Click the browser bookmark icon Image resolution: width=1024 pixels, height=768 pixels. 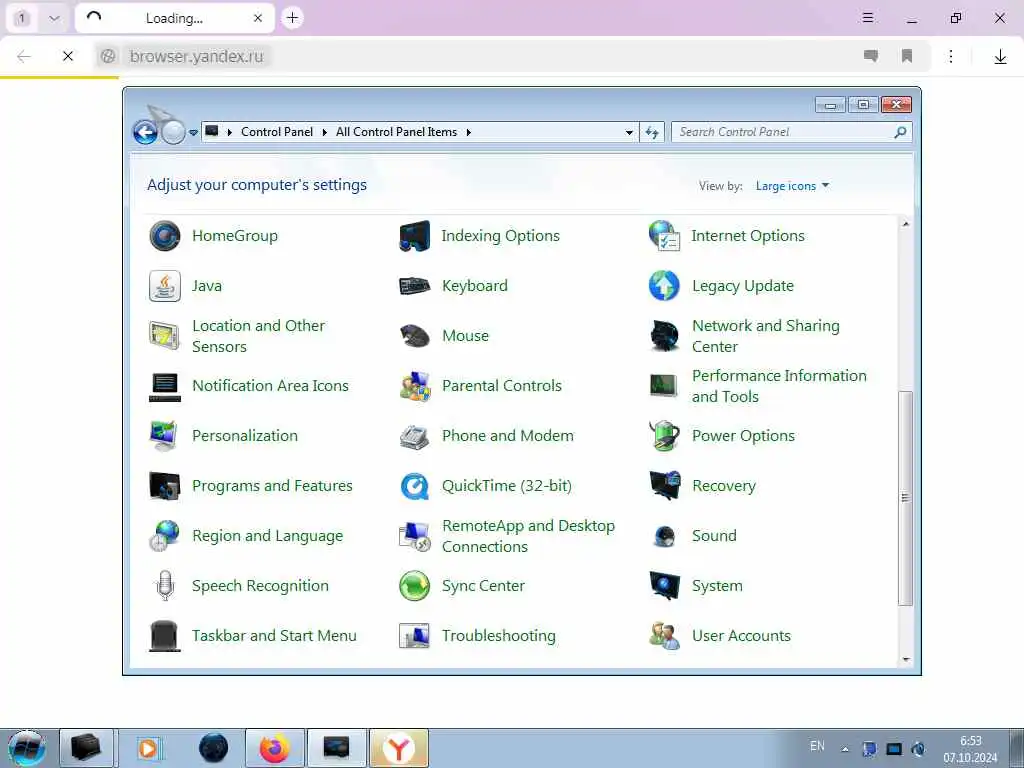(x=906, y=56)
